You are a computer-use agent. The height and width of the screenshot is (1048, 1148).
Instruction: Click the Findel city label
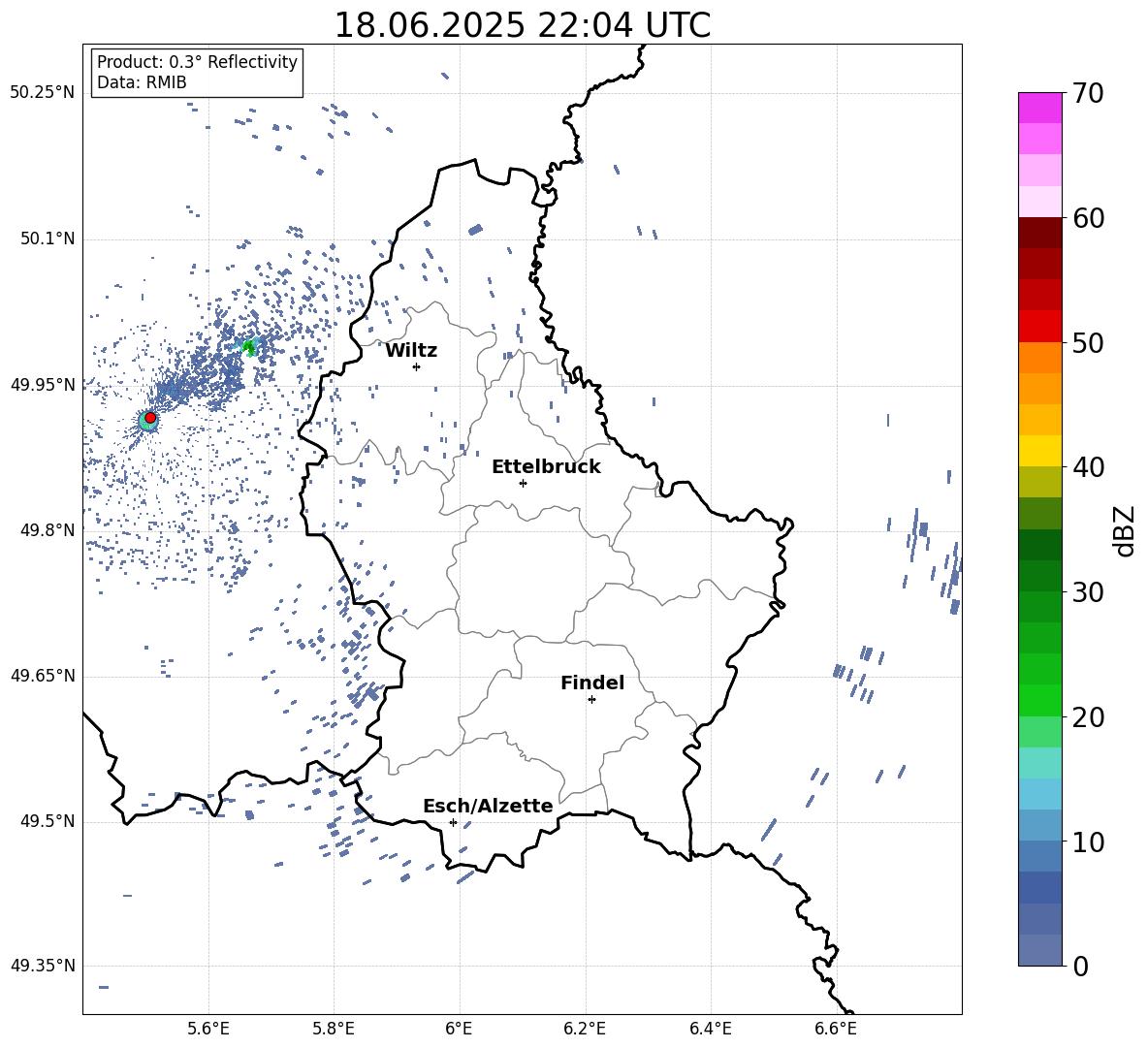coord(592,683)
